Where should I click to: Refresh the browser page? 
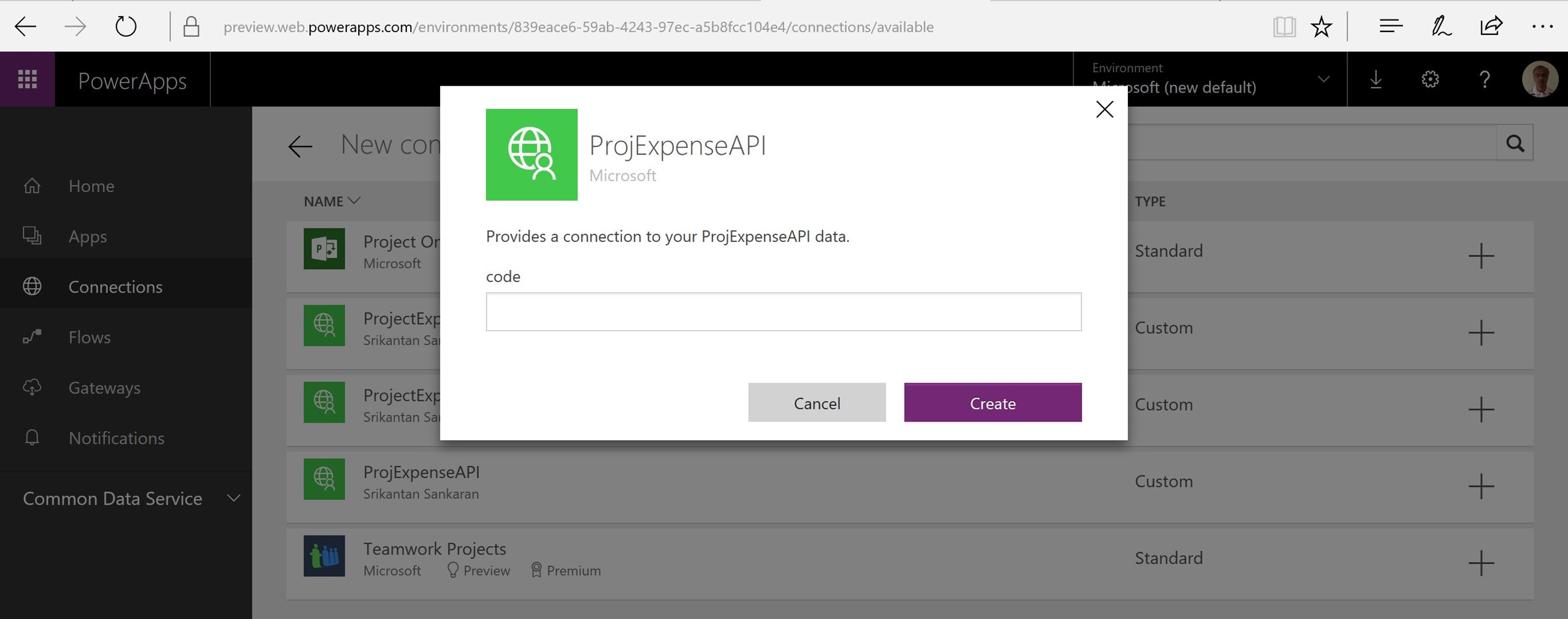[126, 26]
